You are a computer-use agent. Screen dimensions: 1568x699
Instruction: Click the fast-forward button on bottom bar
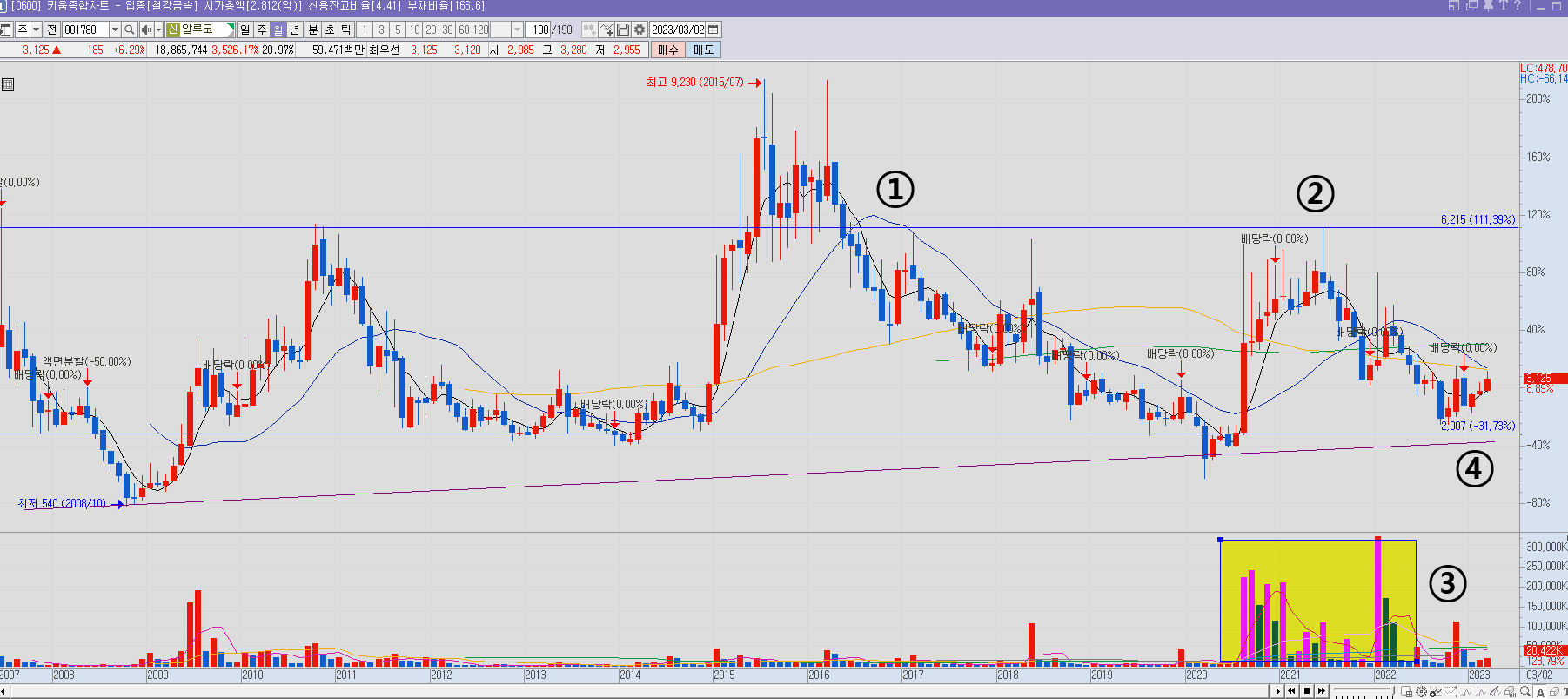tap(1321, 691)
